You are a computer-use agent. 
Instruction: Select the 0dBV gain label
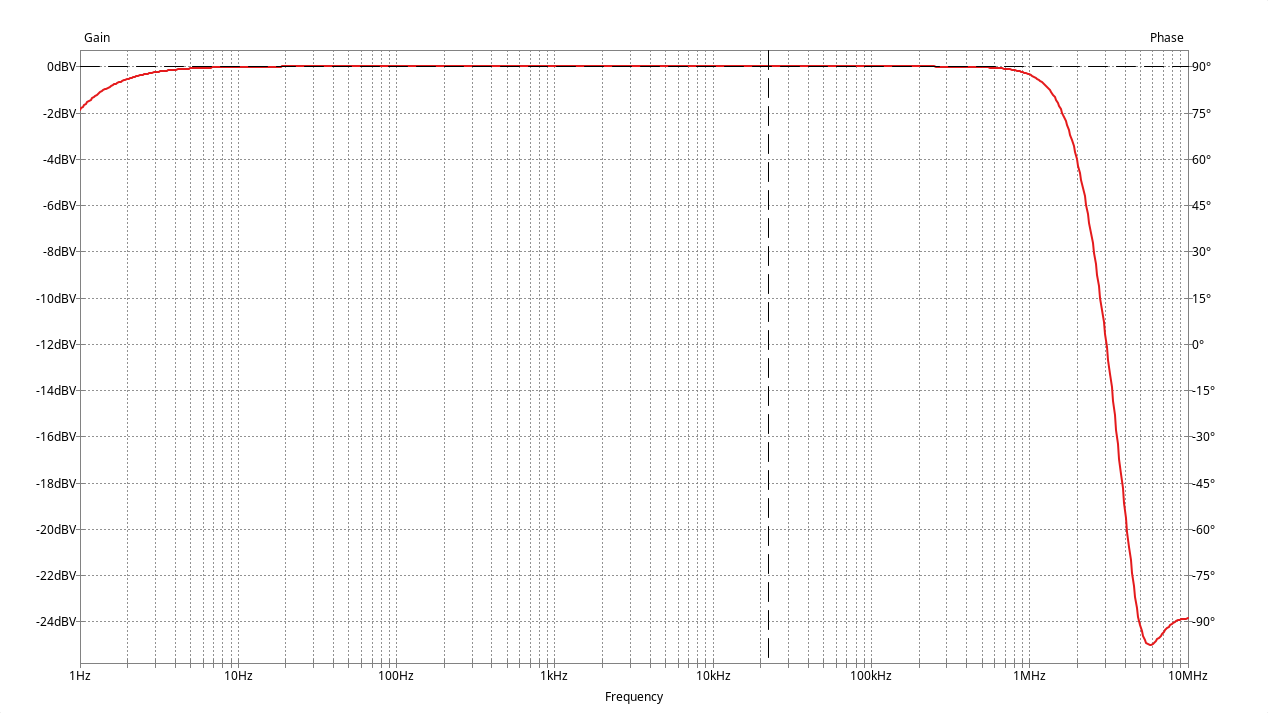(61, 67)
